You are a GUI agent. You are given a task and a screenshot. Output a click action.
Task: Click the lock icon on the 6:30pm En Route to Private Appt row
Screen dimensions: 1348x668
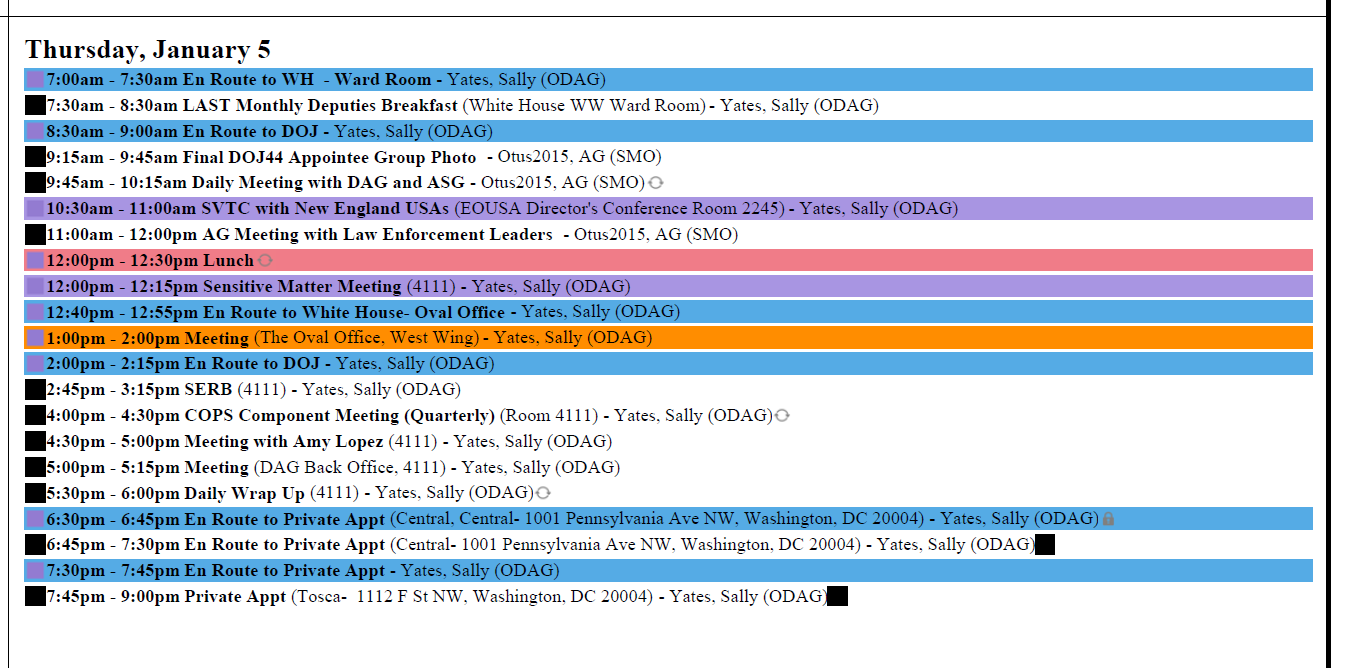tap(1108, 519)
